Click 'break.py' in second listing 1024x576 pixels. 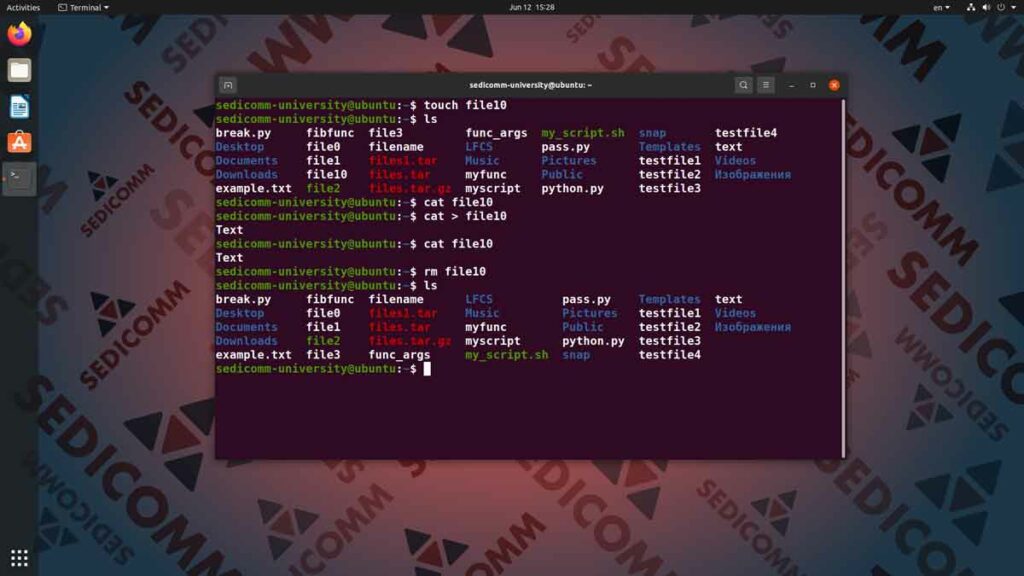pos(243,300)
